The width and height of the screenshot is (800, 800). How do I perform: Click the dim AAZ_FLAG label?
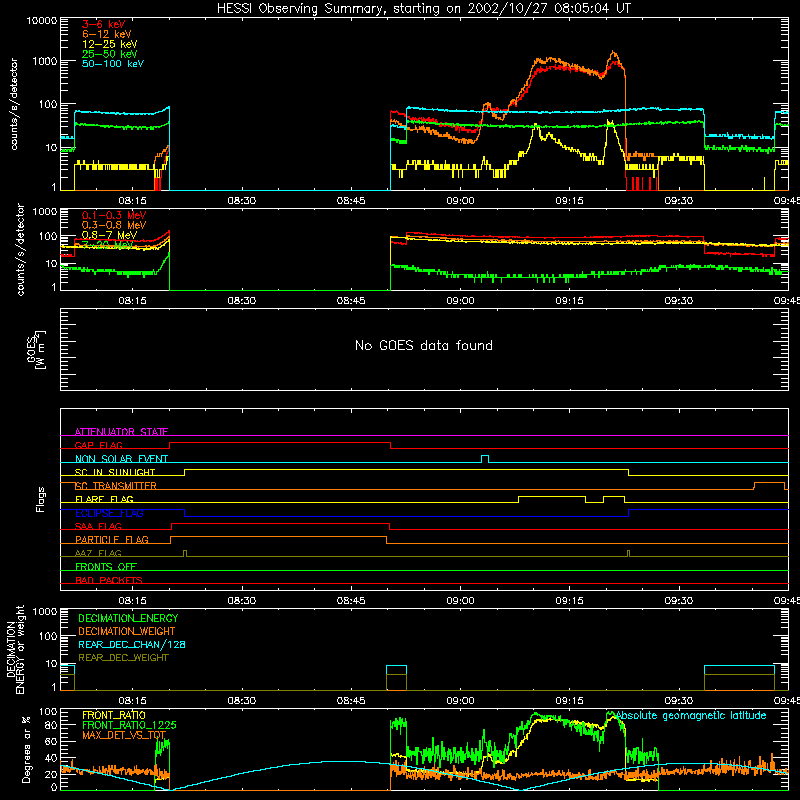[x=98, y=553]
